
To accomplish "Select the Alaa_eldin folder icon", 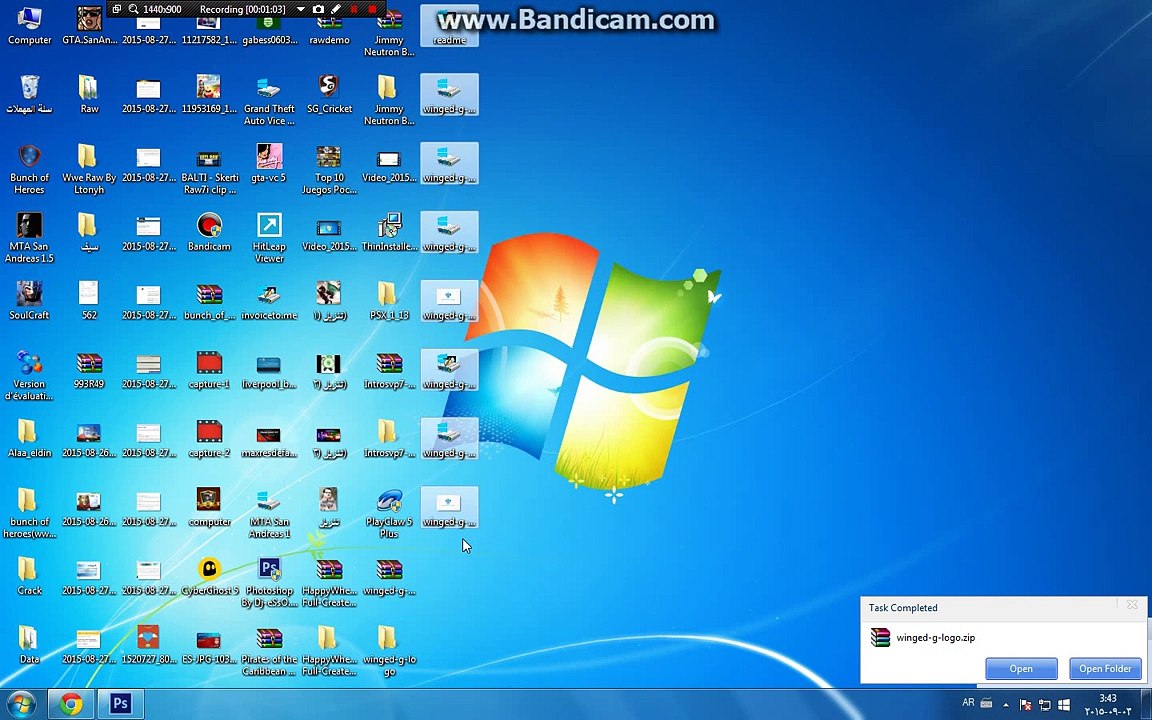I will [x=29, y=439].
